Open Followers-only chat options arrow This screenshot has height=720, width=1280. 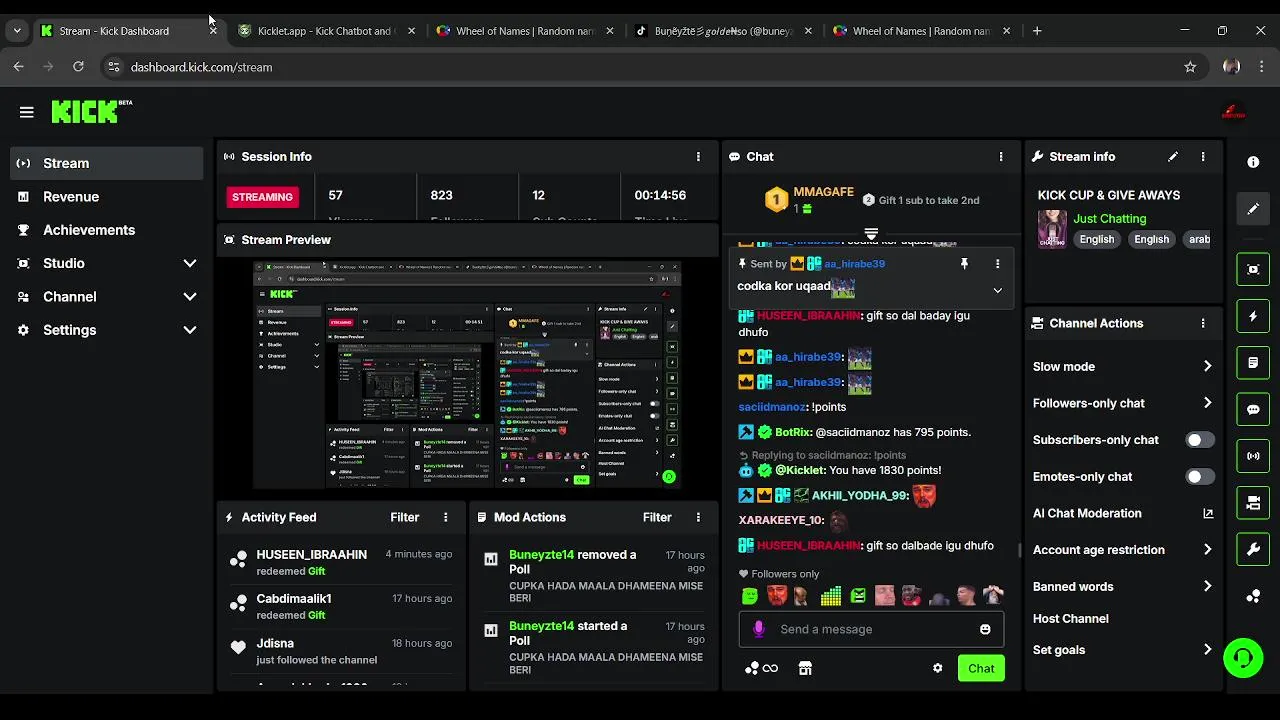pyautogui.click(x=1207, y=403)
